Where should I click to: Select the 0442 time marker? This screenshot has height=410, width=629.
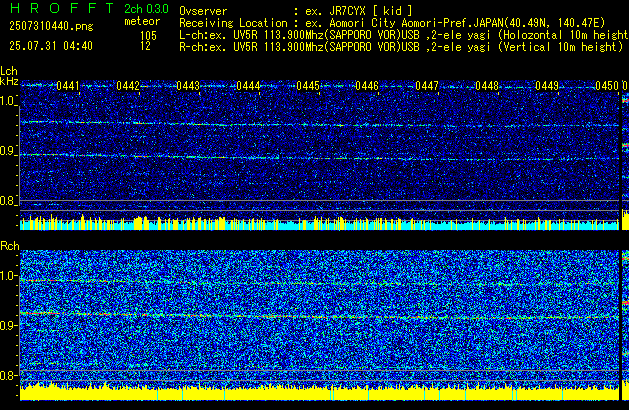pyautogui.click(x=128, y=86)
